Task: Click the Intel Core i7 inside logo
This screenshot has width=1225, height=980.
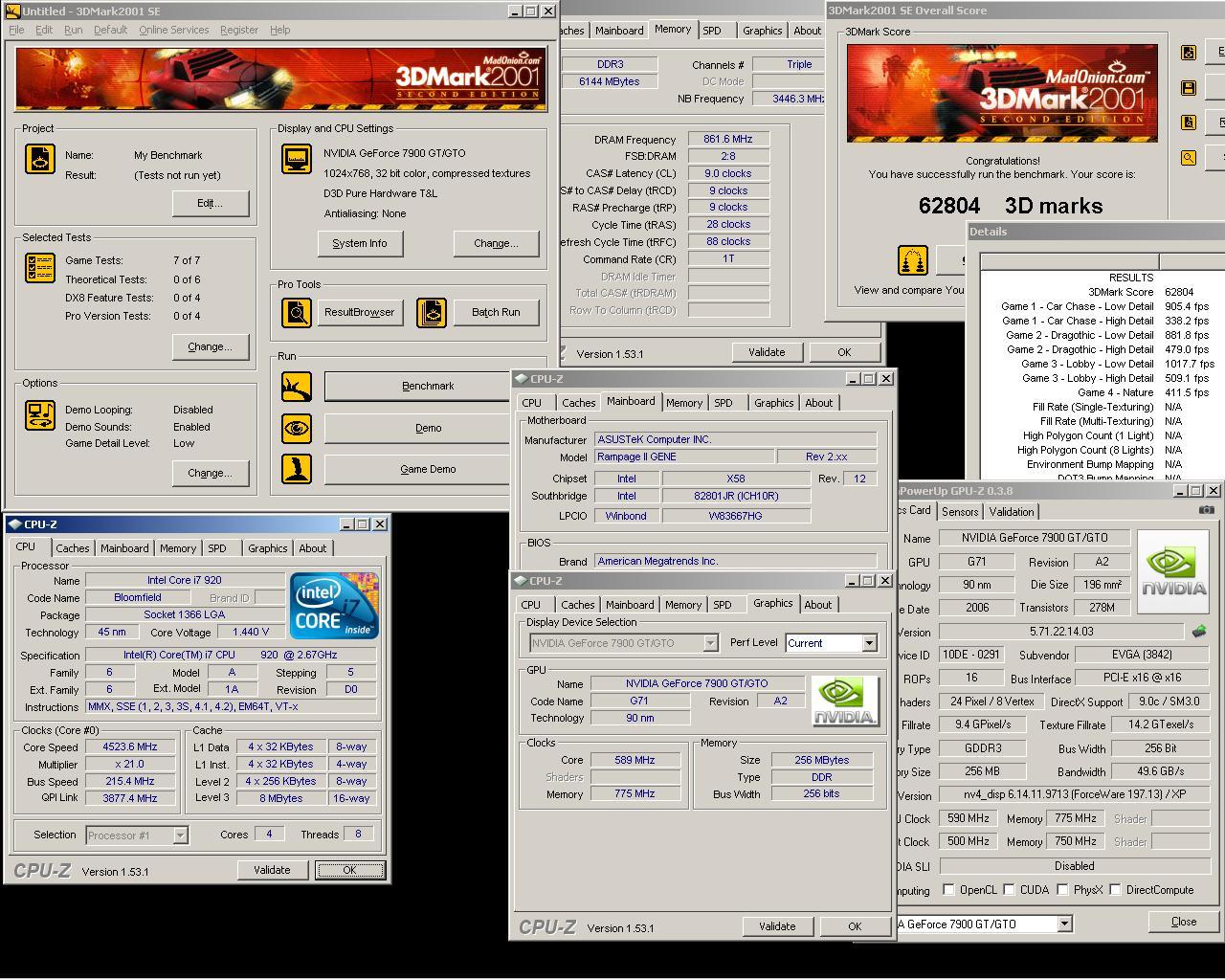Action: [335, 606]
